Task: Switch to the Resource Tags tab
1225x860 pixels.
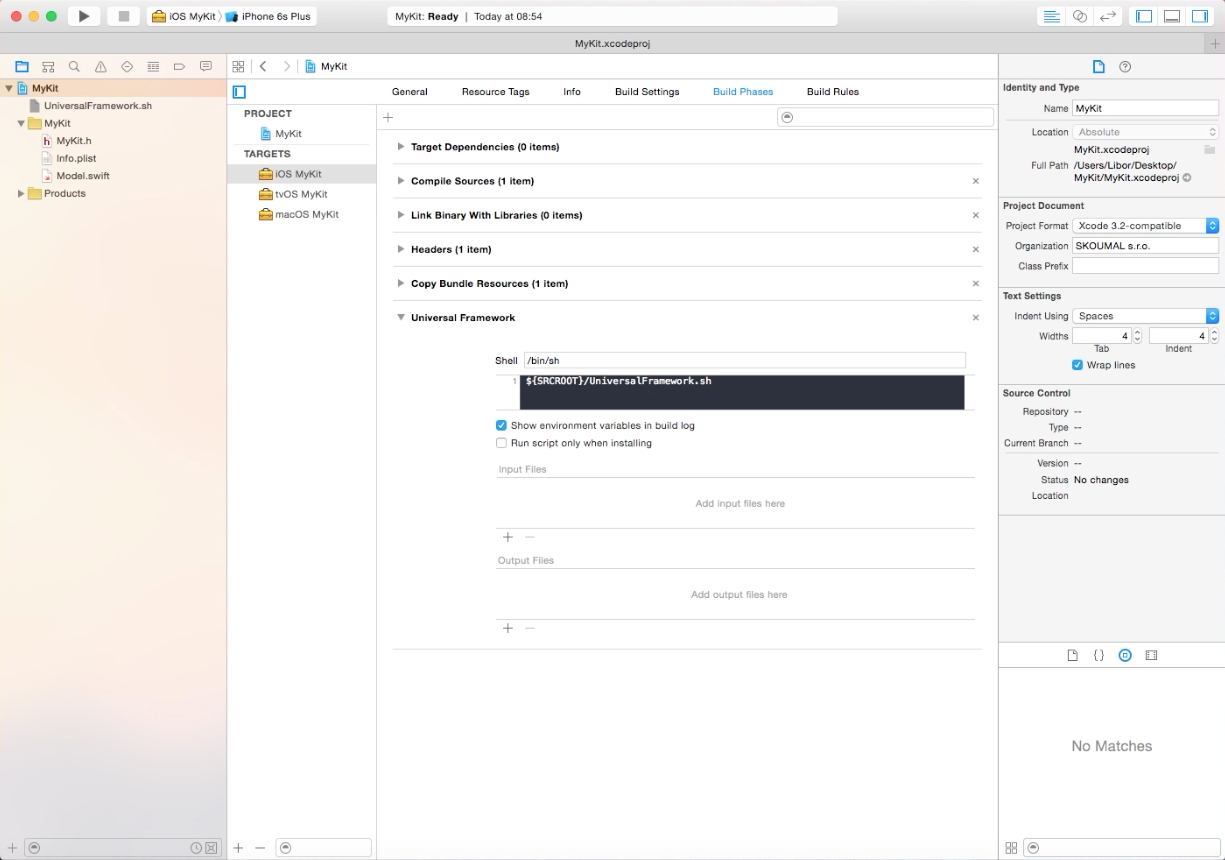Action: [x=496, y=92]
